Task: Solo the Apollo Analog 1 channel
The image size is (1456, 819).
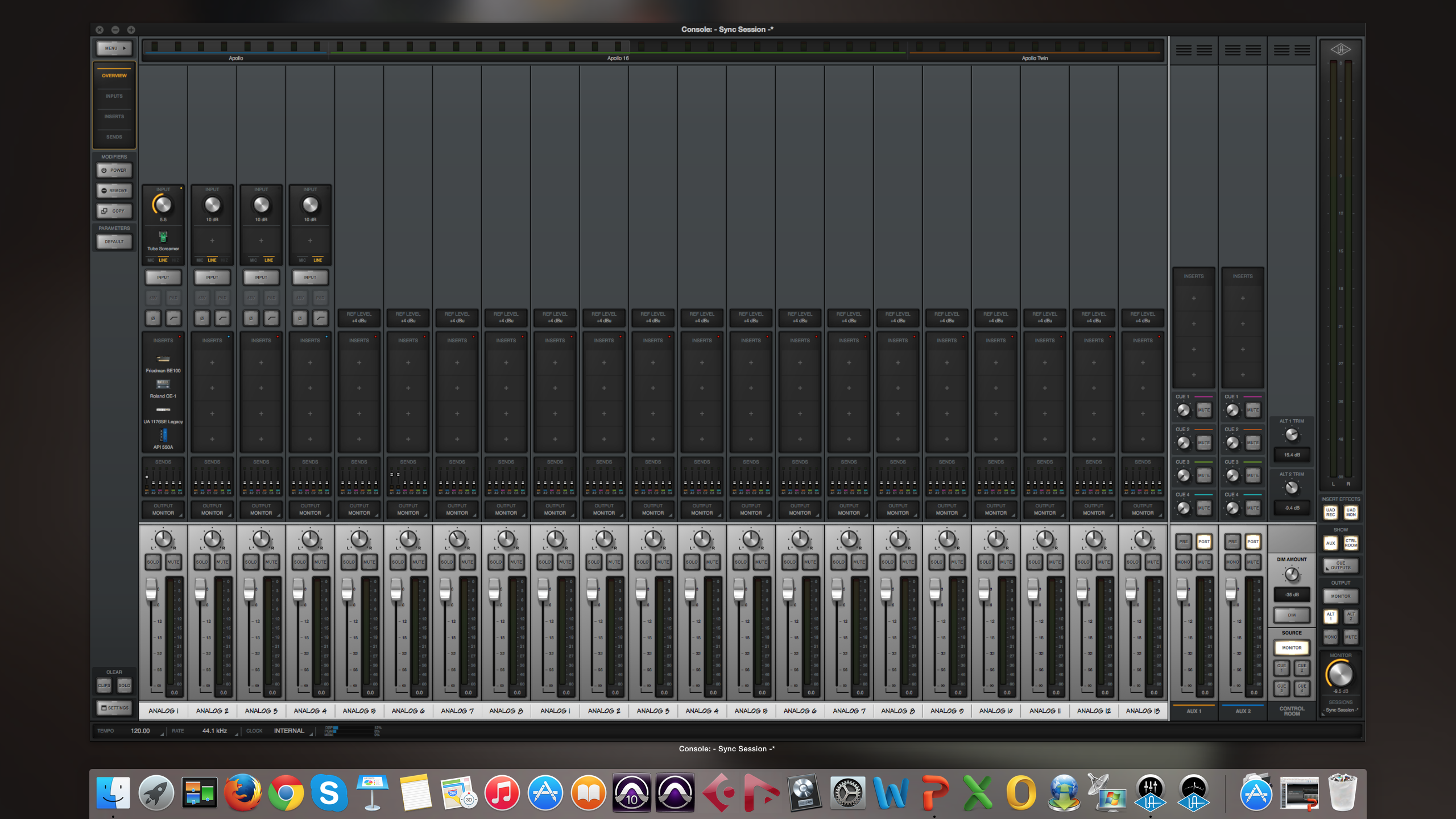Action: [153, 562]
